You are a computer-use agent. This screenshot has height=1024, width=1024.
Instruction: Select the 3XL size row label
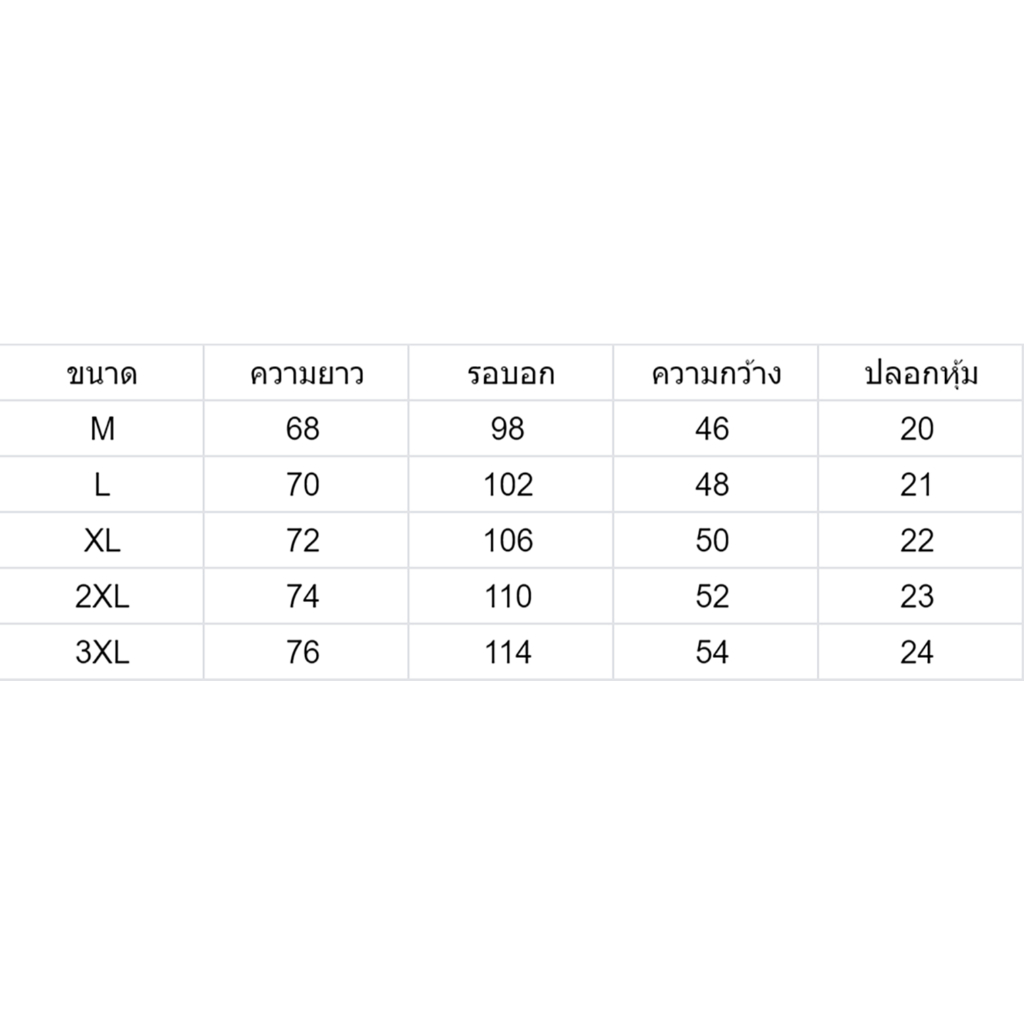102,652
